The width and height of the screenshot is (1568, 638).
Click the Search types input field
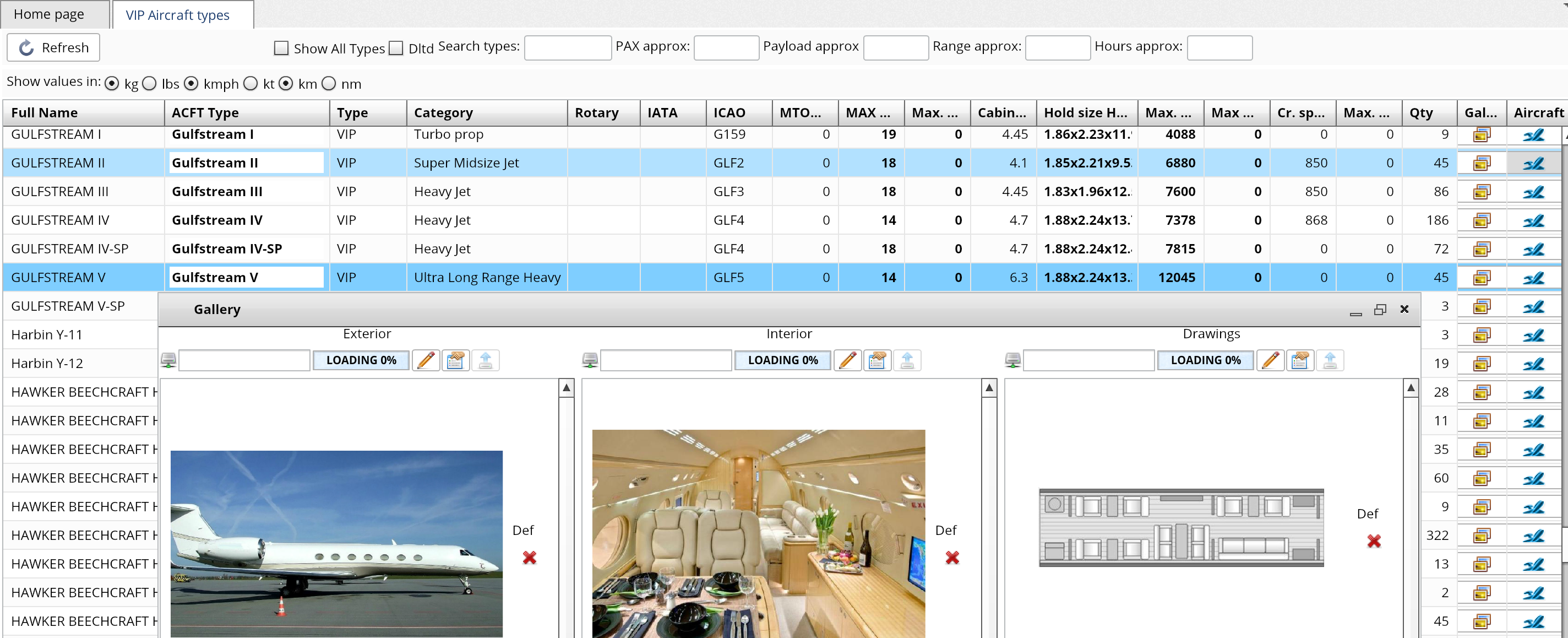point(567,47)
